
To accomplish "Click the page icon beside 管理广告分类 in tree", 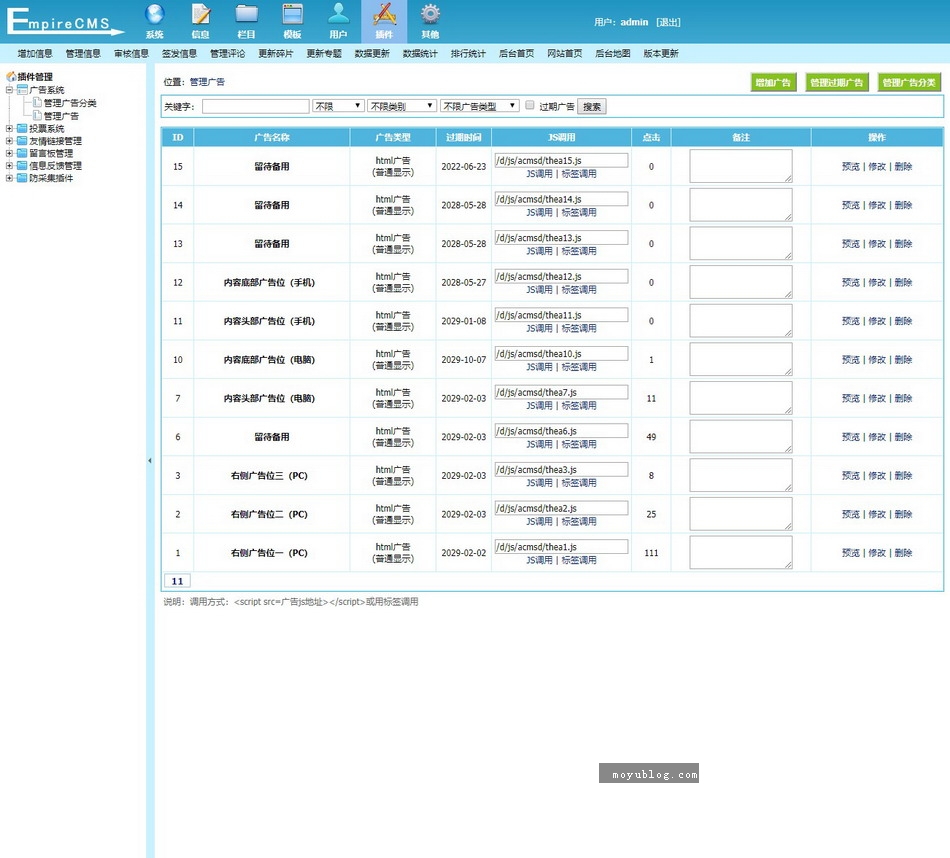I will pyautogui.click(x=37, y=102).
